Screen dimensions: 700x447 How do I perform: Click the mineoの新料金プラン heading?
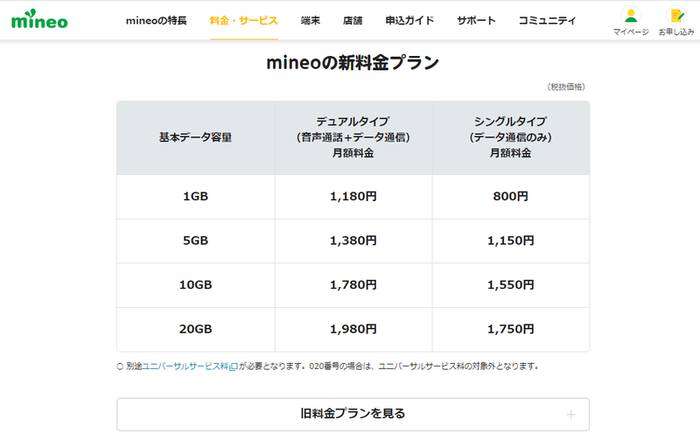click(353, 63)
